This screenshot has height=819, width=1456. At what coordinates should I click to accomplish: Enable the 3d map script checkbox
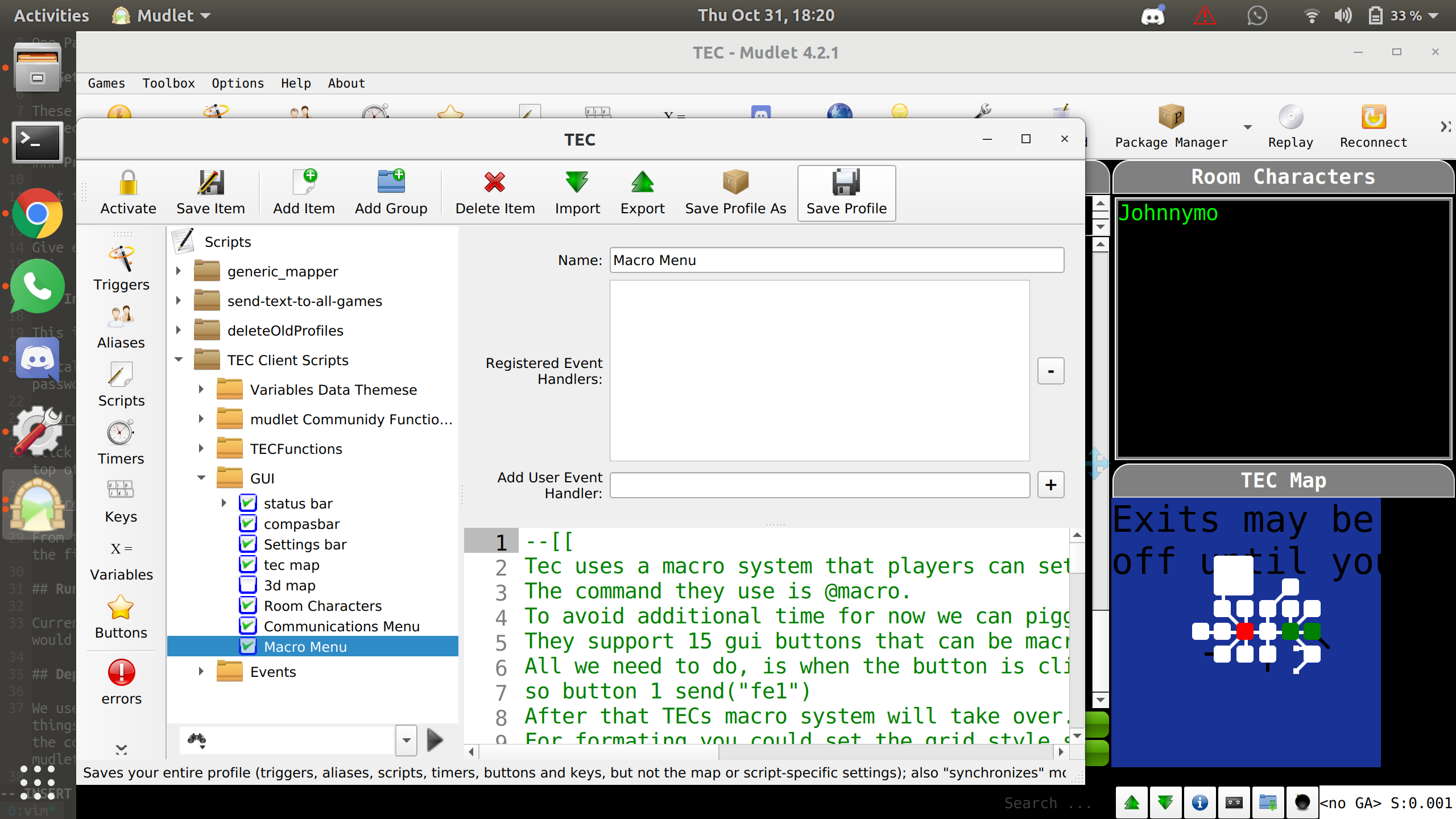[248, 585]
